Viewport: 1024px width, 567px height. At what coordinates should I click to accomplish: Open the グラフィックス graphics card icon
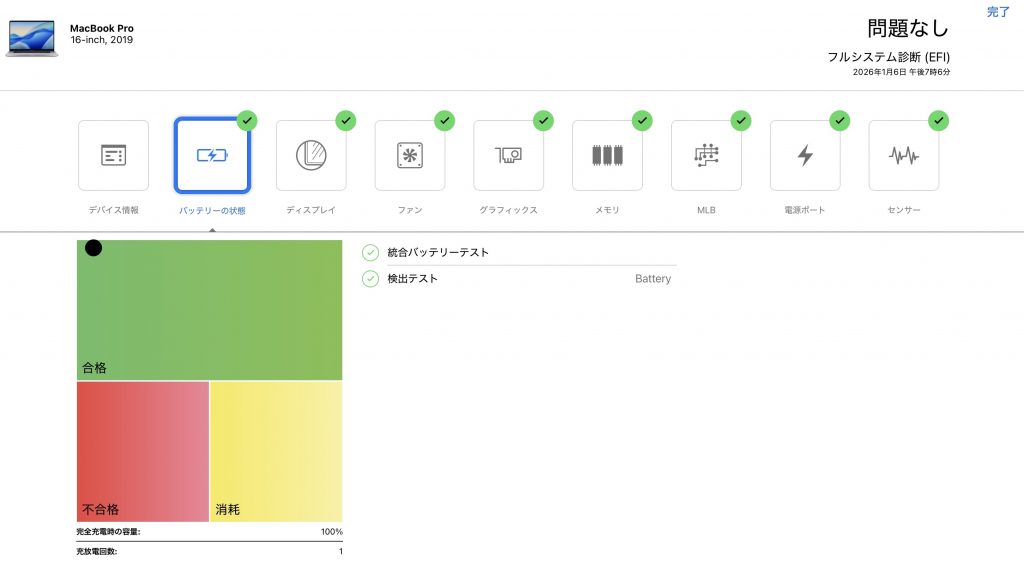(508, 155)
